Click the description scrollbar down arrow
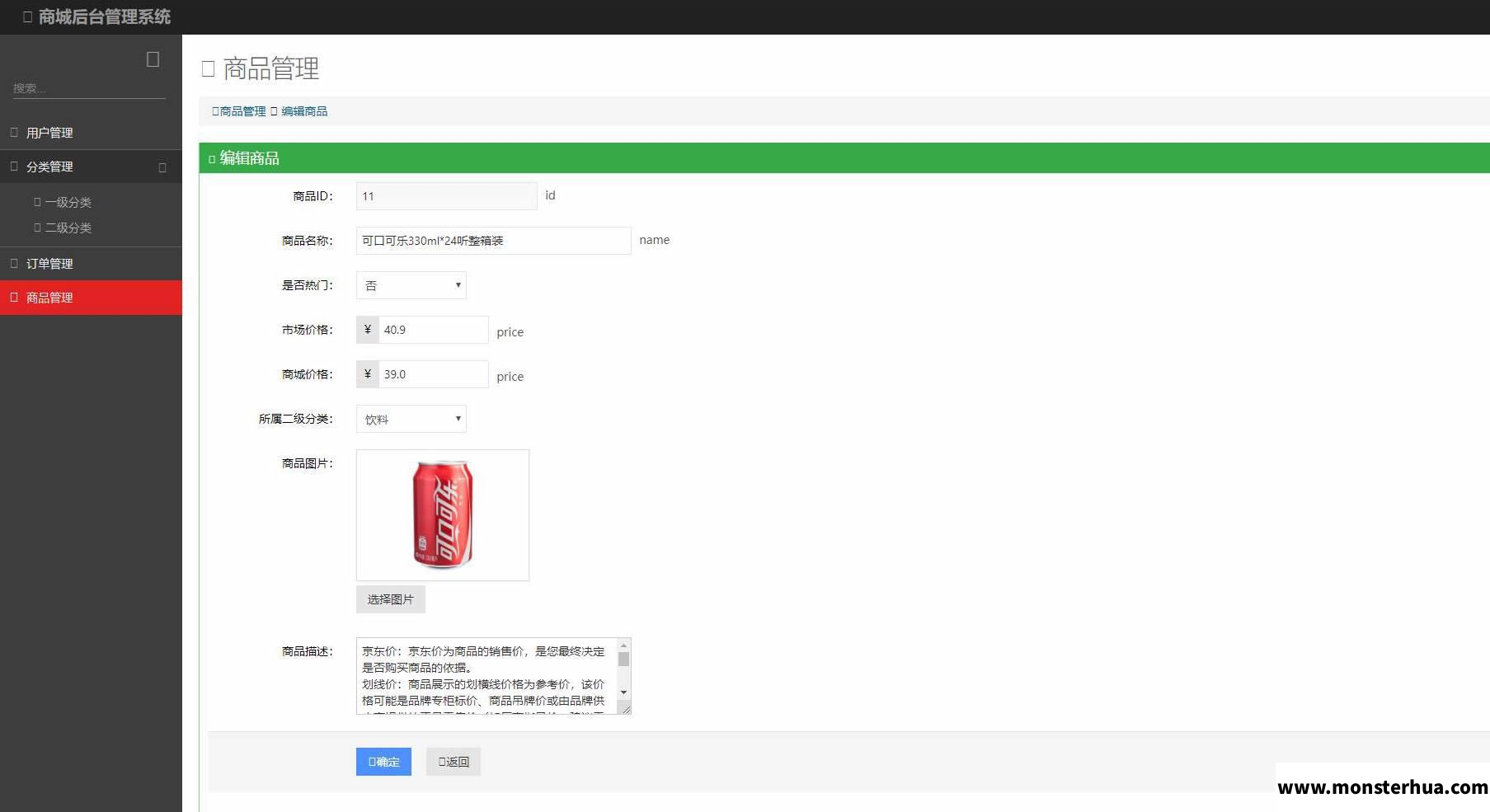This screenshot has width=1490, height=812. [624, 692]
